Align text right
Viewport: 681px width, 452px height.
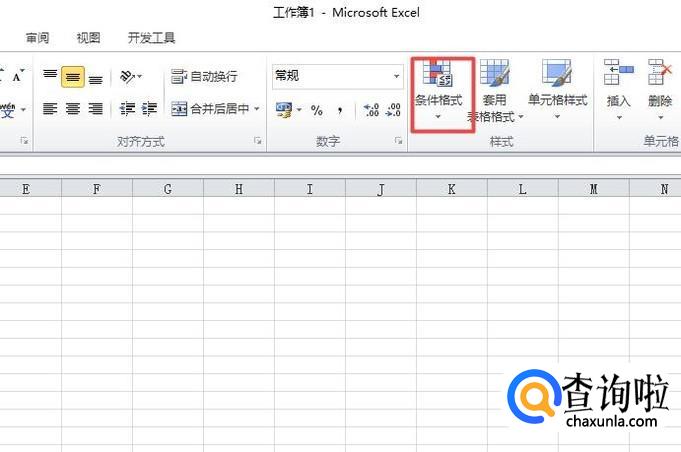tap(96, 108)
